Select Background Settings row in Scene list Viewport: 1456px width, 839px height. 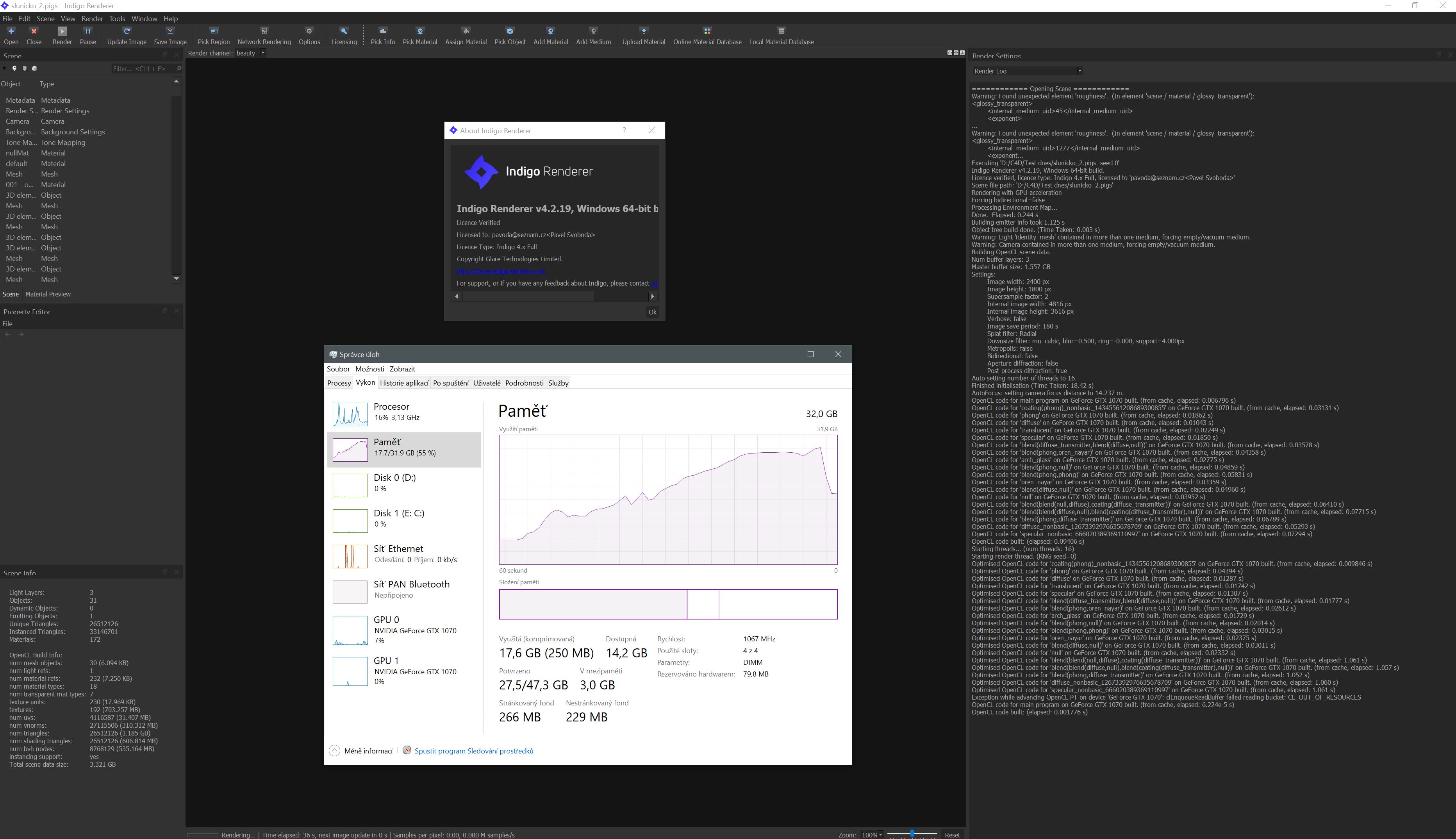tap(86, 132)
